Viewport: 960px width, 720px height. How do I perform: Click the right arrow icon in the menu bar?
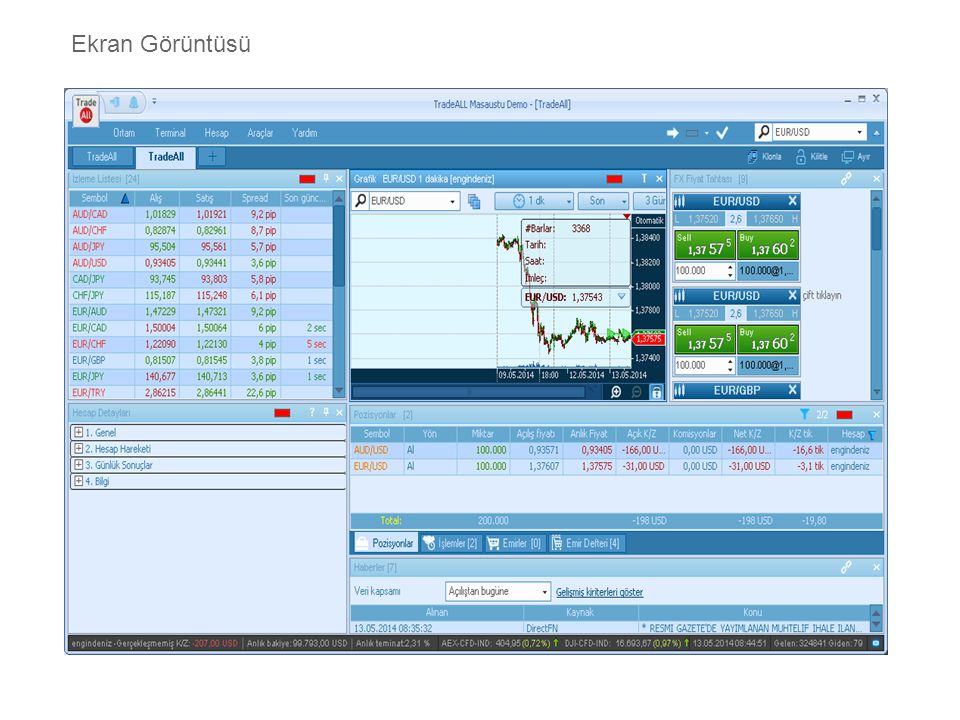(x=672, y=133)
